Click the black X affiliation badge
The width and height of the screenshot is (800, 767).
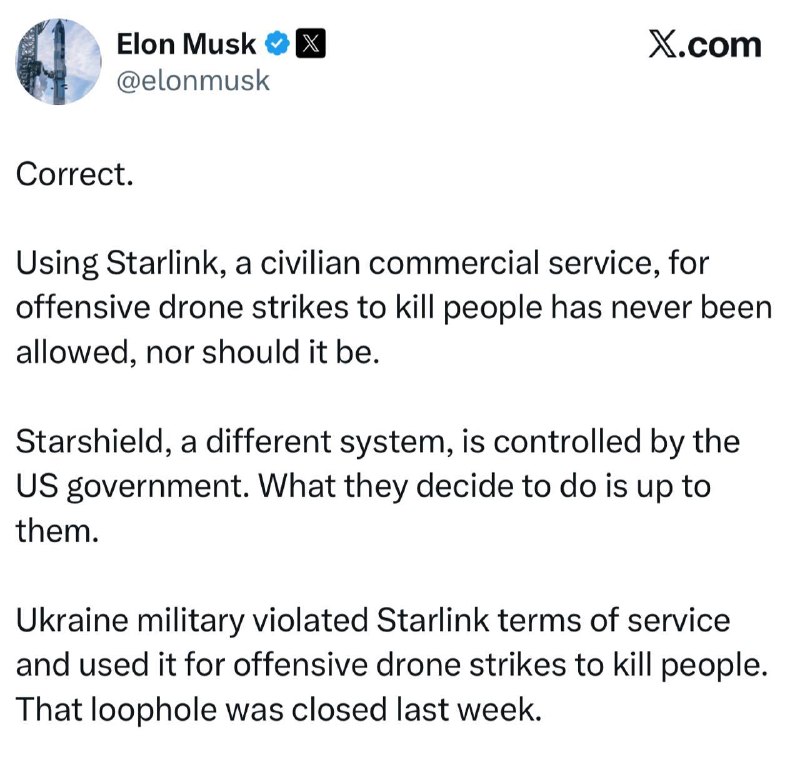(310, 44)
